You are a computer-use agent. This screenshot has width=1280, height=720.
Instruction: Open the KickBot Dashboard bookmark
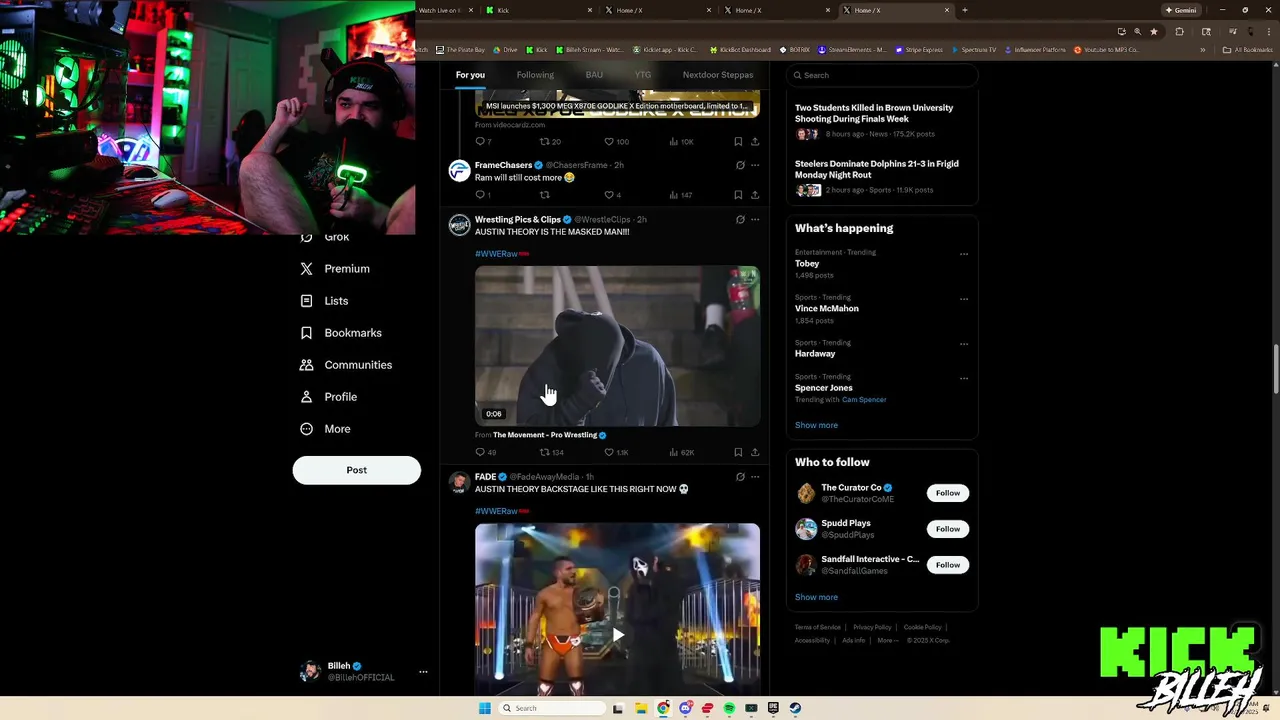pyautogui.click(x=741, y=50)
